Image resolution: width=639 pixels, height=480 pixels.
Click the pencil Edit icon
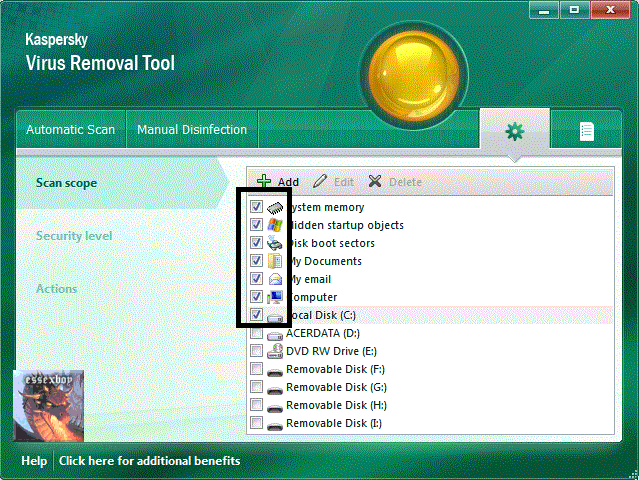click(320, 181)
